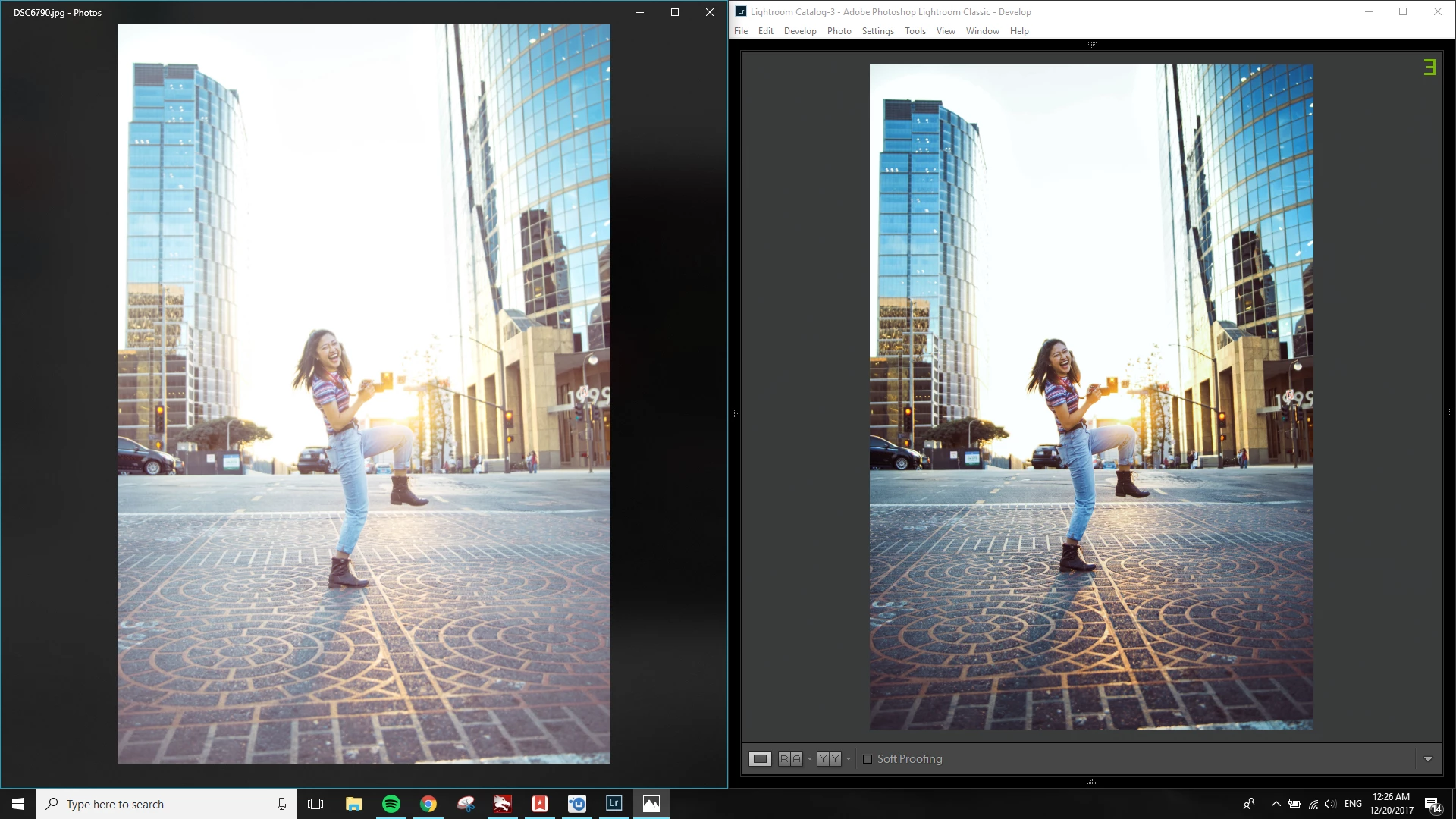The image size is (1456, 819).
Task: Open the Before/After view dropdown arrow
Action: point(849,759)
